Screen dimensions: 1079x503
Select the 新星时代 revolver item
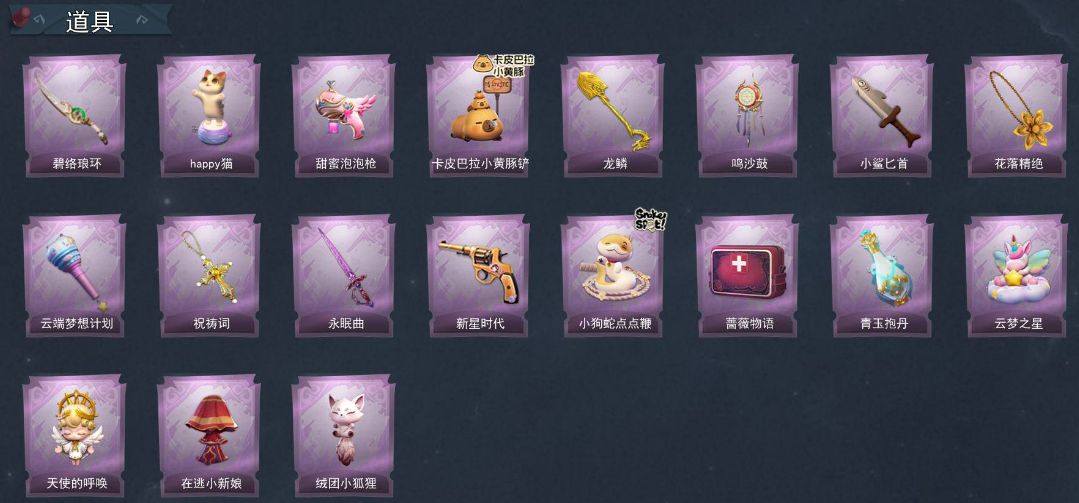[x=478, y=276]
